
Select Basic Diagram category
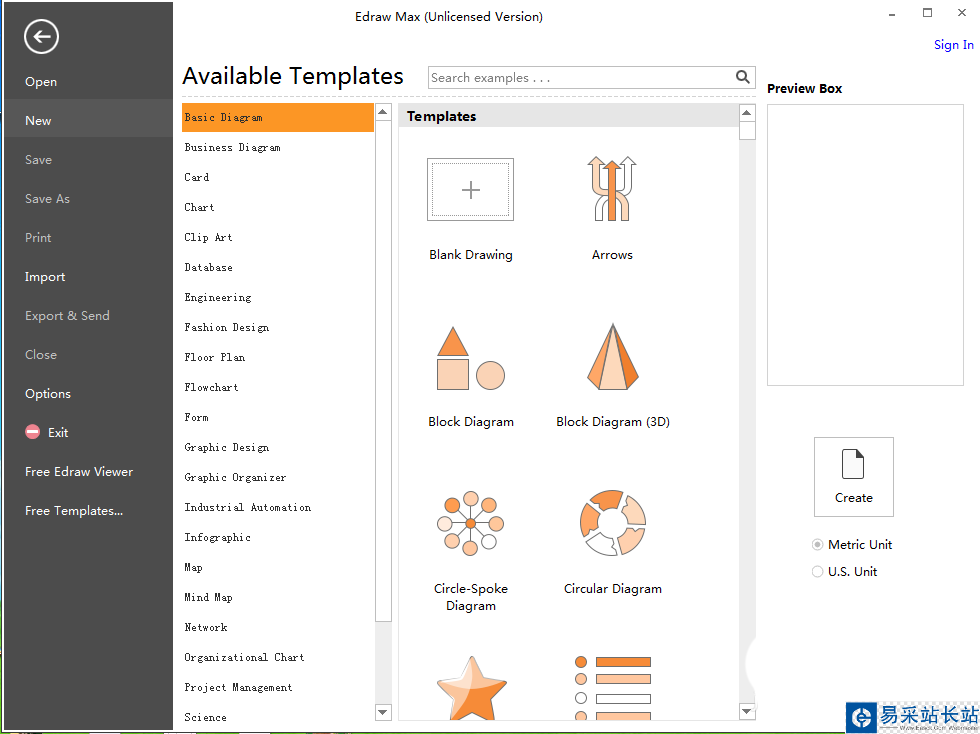[x=278, y=117]
